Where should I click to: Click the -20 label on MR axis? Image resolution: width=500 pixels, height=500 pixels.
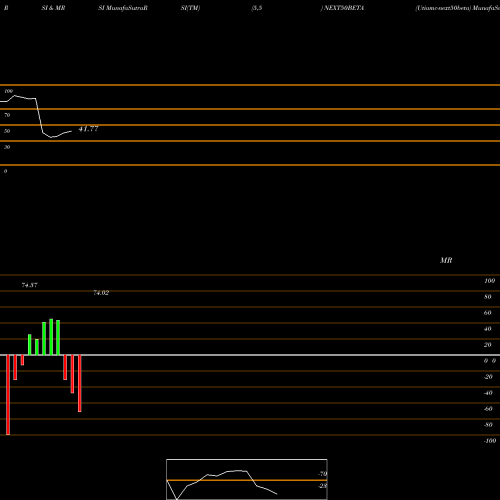click(488, 377)
